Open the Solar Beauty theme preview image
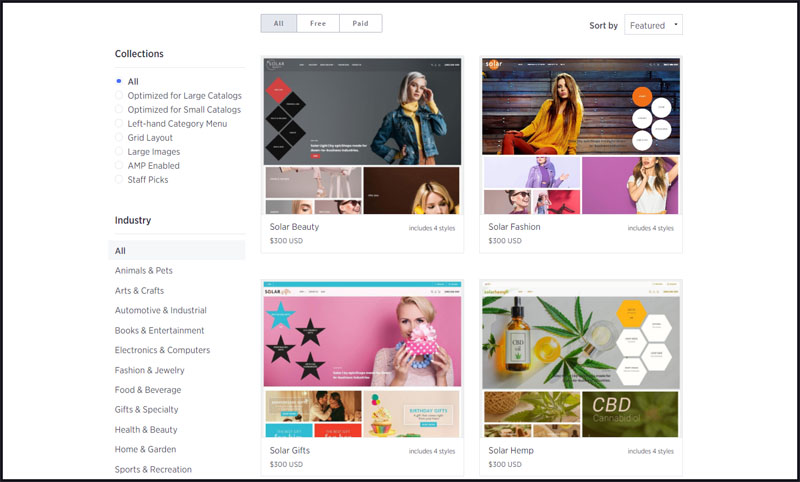The image size is (800, 482). pyautogui.click(x=362, y=136)
